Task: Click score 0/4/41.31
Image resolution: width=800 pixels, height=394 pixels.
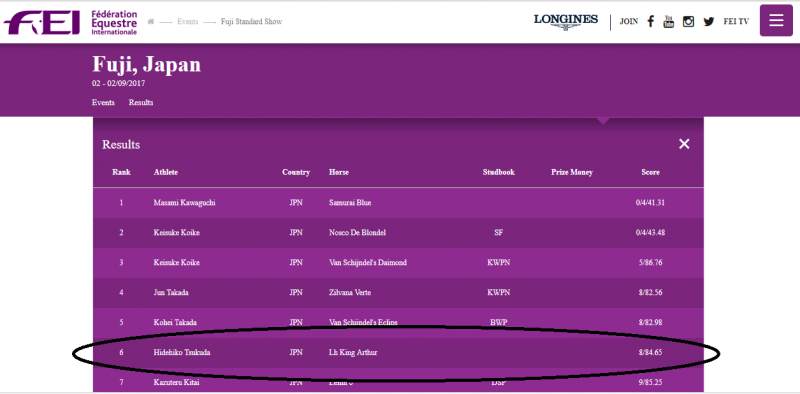Action: coord(651,203)
